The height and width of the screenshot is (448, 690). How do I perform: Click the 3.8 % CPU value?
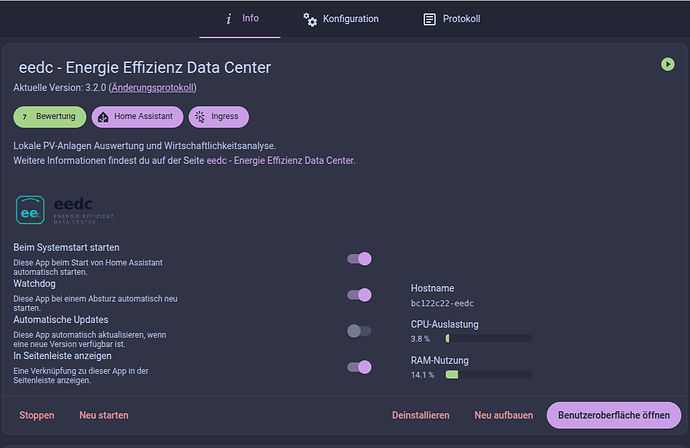point(420,339)
